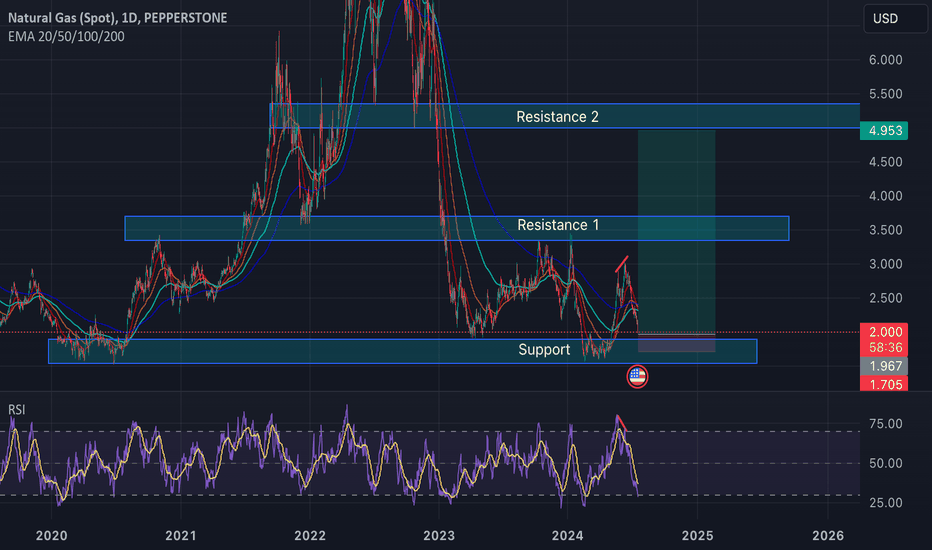Click the 1.705 stop price tag
Image resolution: width=932 pixels, height=550 pixels.
(x=884, y=384)
